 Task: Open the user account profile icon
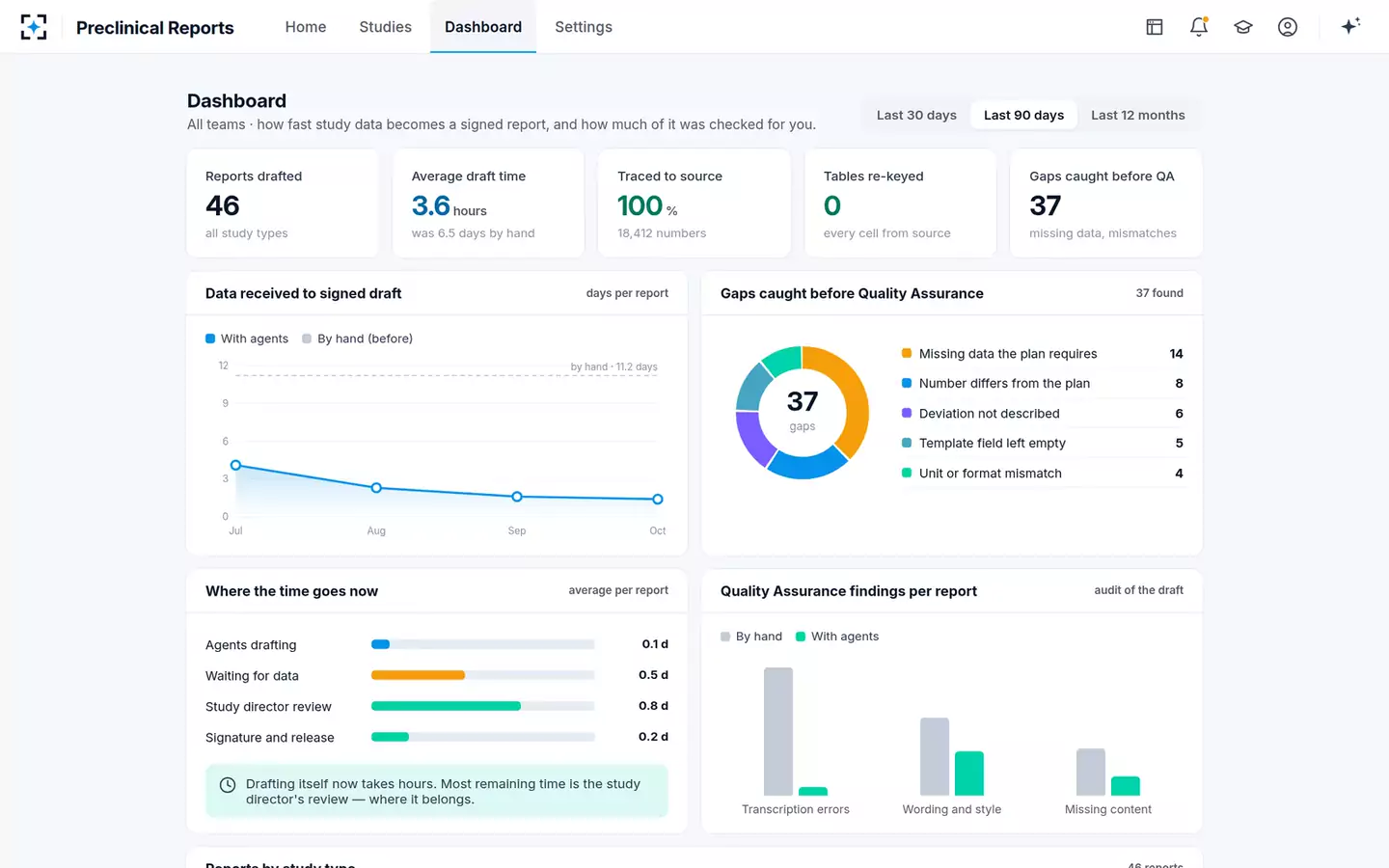pos(1288,27)
